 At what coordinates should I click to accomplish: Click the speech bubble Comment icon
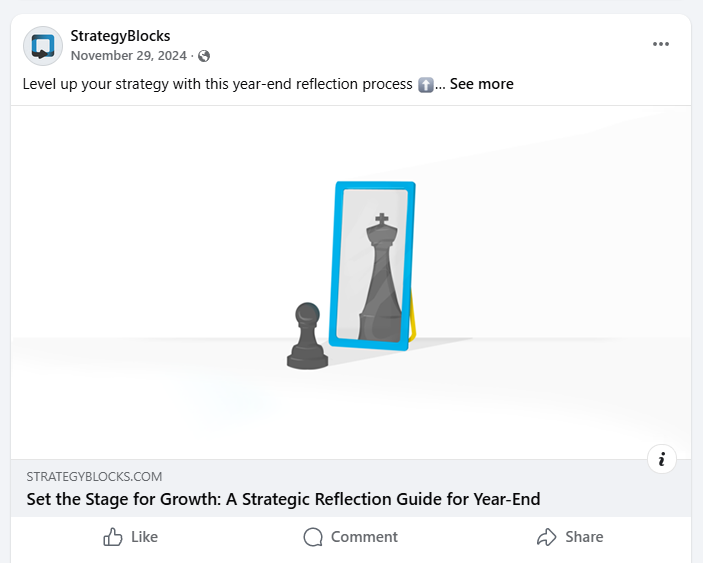tap(313, 537)
